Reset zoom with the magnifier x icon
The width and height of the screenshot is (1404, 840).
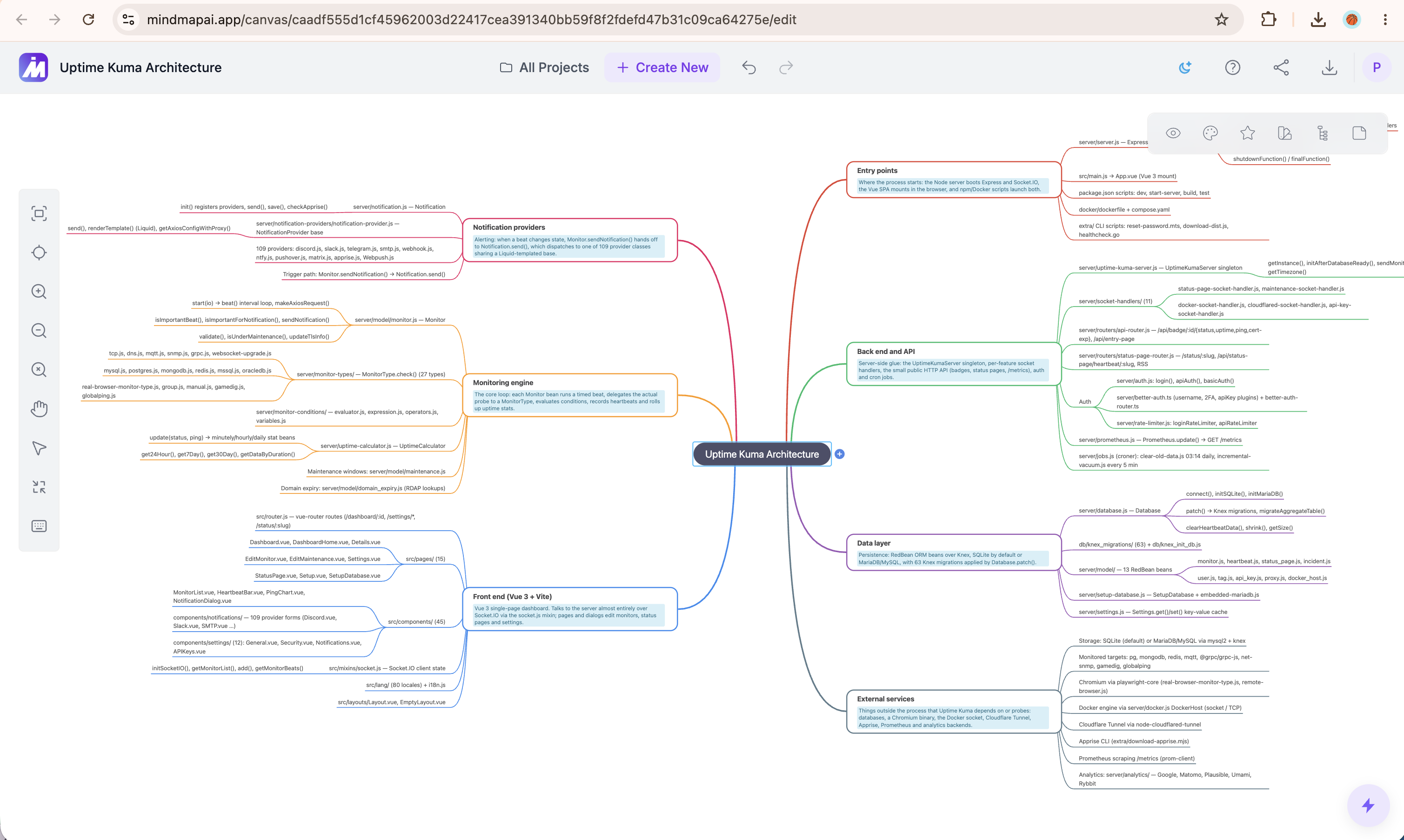39,370
